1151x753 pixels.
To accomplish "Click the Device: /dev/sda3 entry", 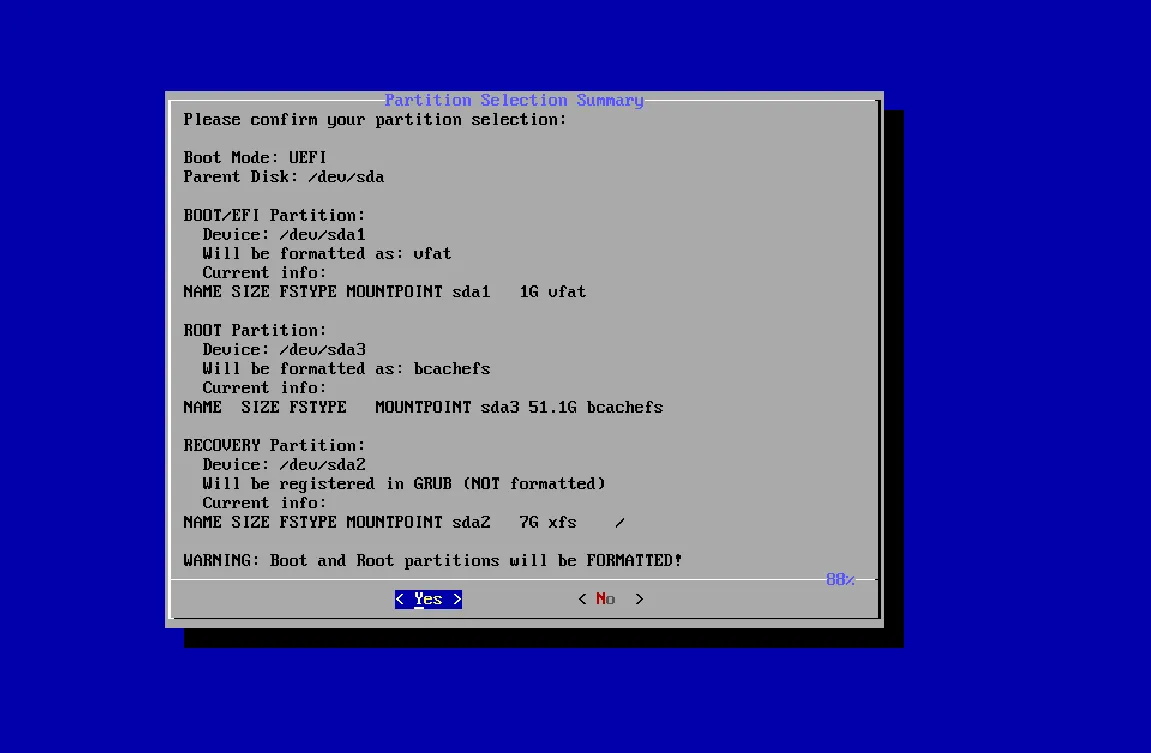I will click(x=284, y=350).
